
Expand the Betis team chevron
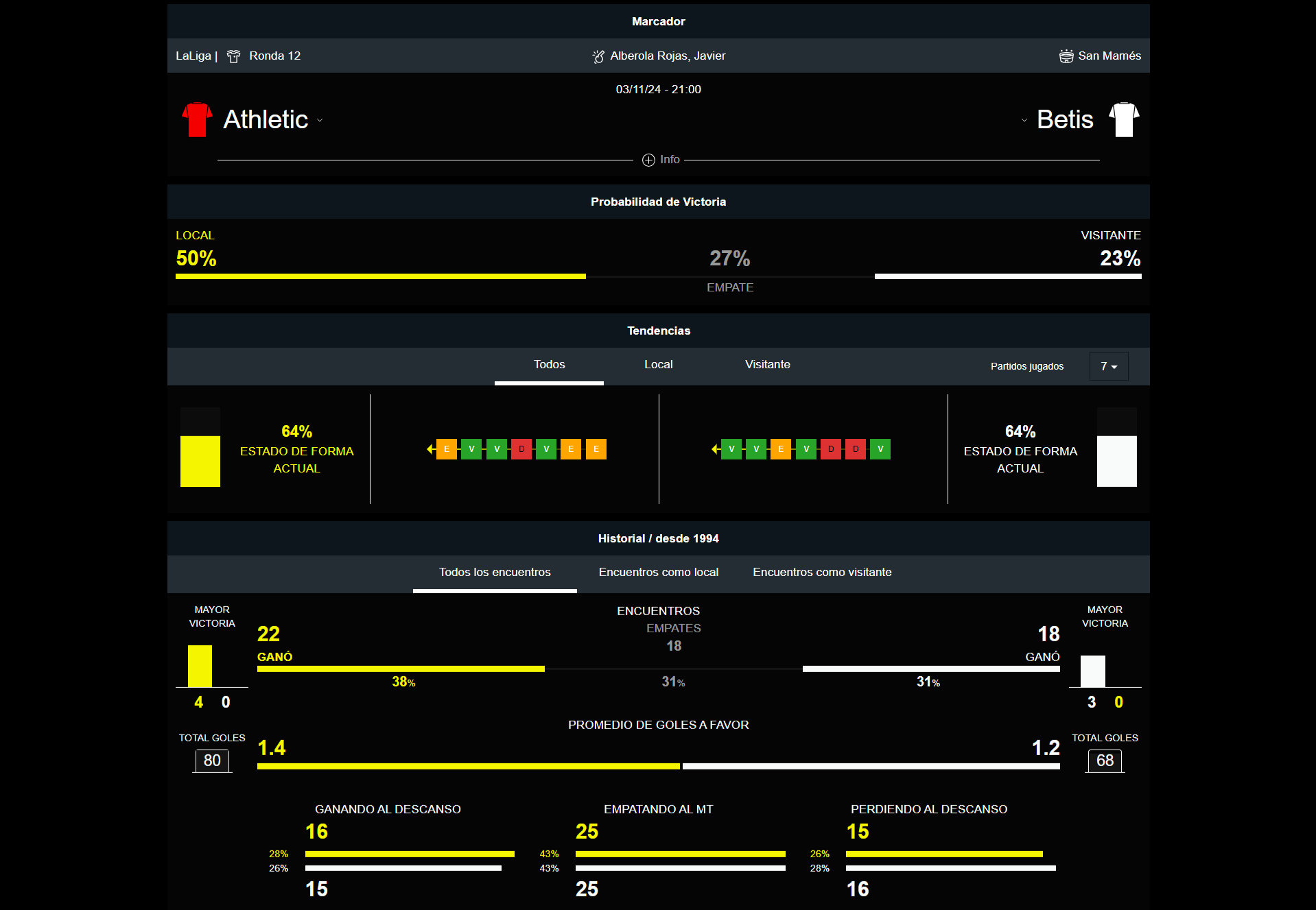click(1024, 120)
